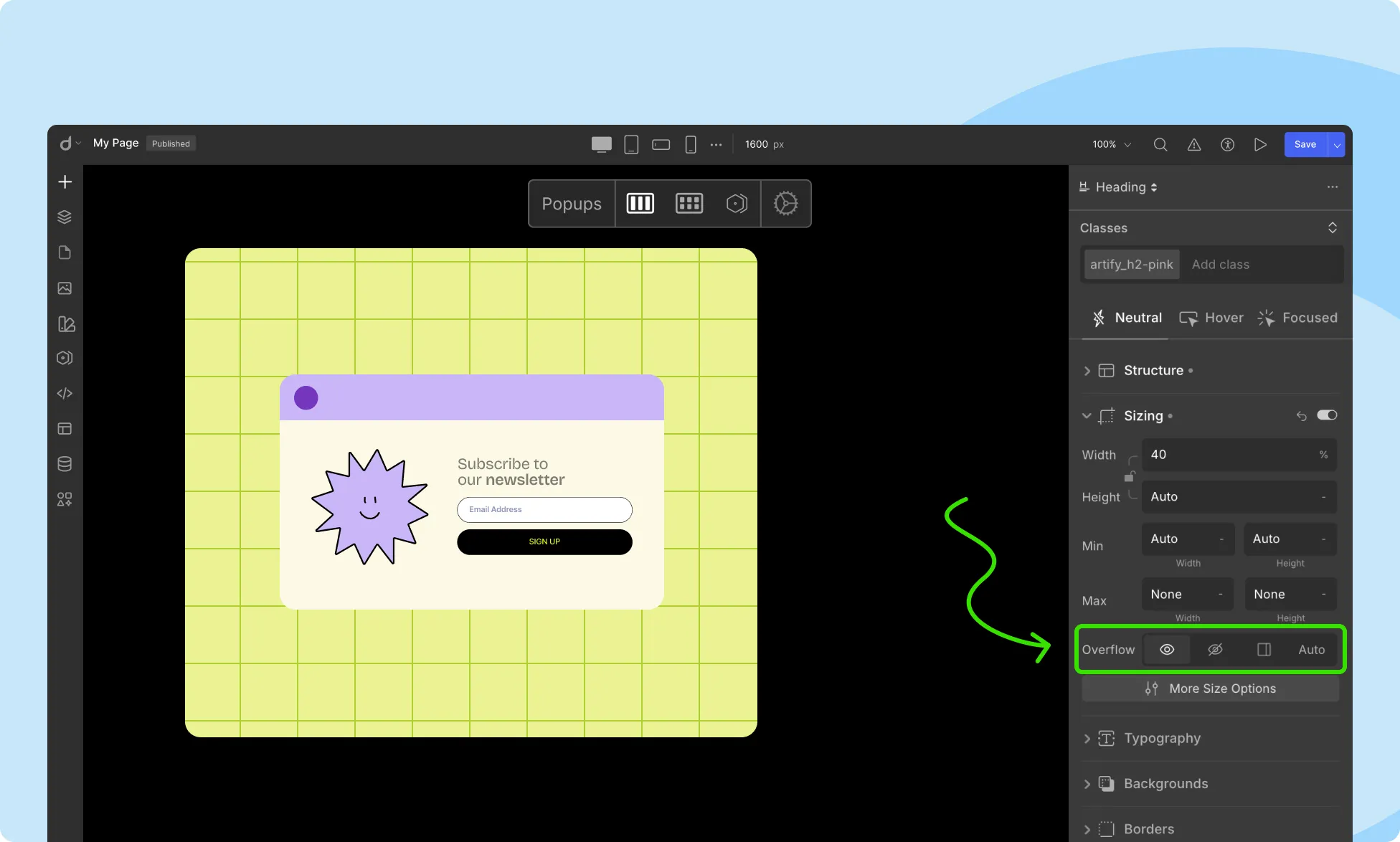Open the shapes apps icon in sidebar
Image resolution: width=1400 pixels, height=842 pixels.
coord(65,499)
